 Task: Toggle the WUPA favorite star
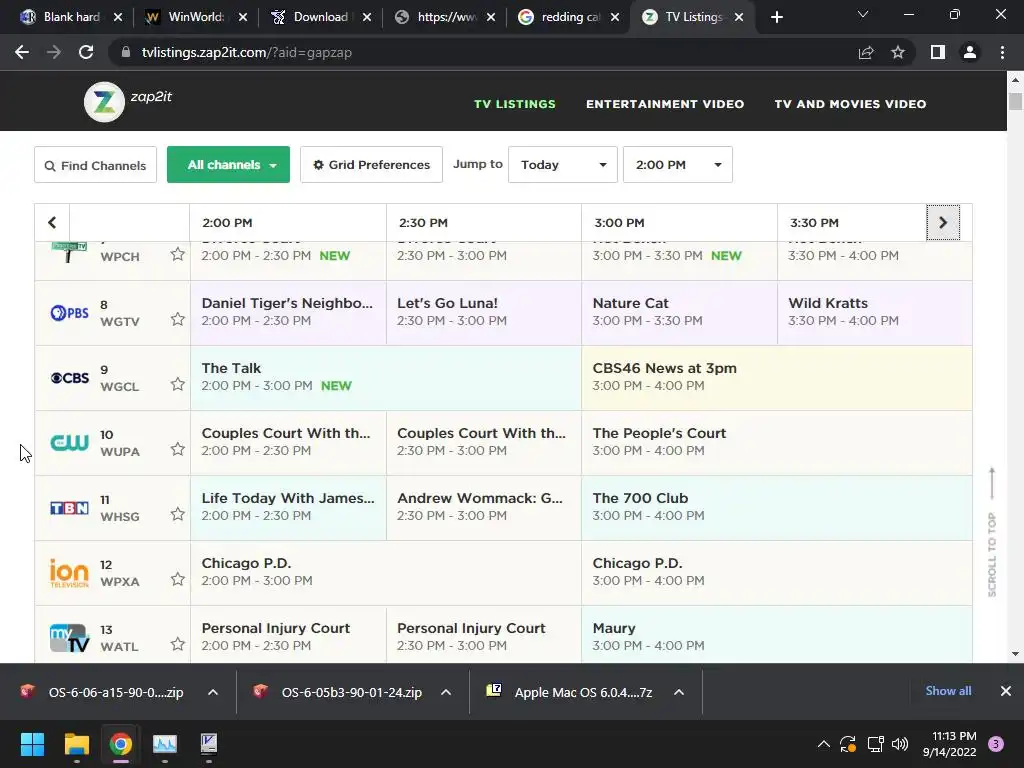(178, 449)
